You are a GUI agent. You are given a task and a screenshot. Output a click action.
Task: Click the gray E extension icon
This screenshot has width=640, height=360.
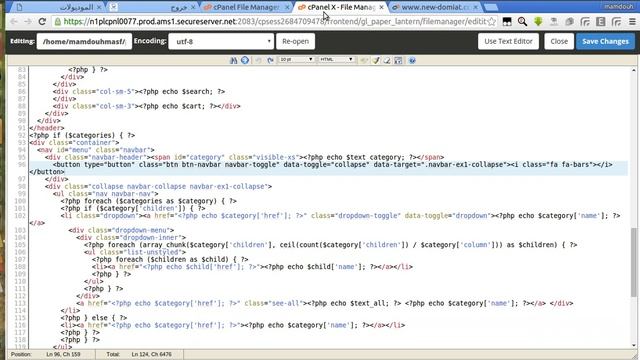click(601, 22)
